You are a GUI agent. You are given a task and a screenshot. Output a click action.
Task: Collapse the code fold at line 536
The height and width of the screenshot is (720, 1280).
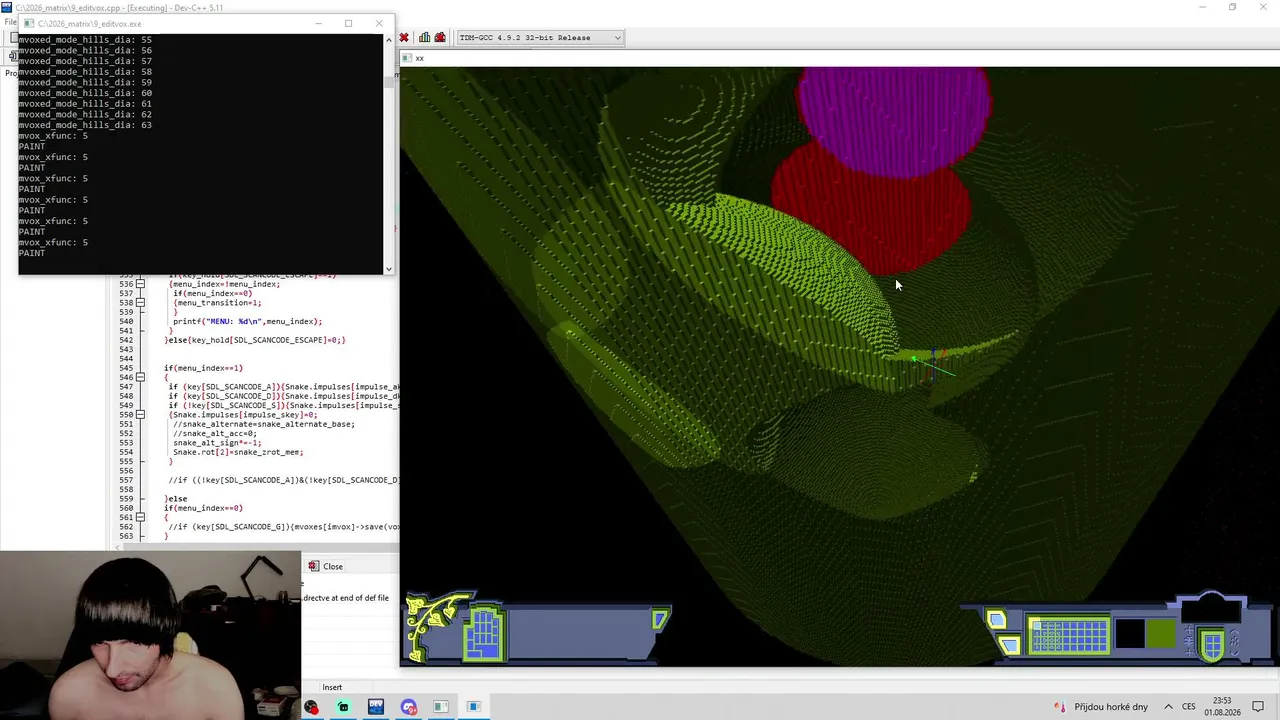[x=140, y=284]
